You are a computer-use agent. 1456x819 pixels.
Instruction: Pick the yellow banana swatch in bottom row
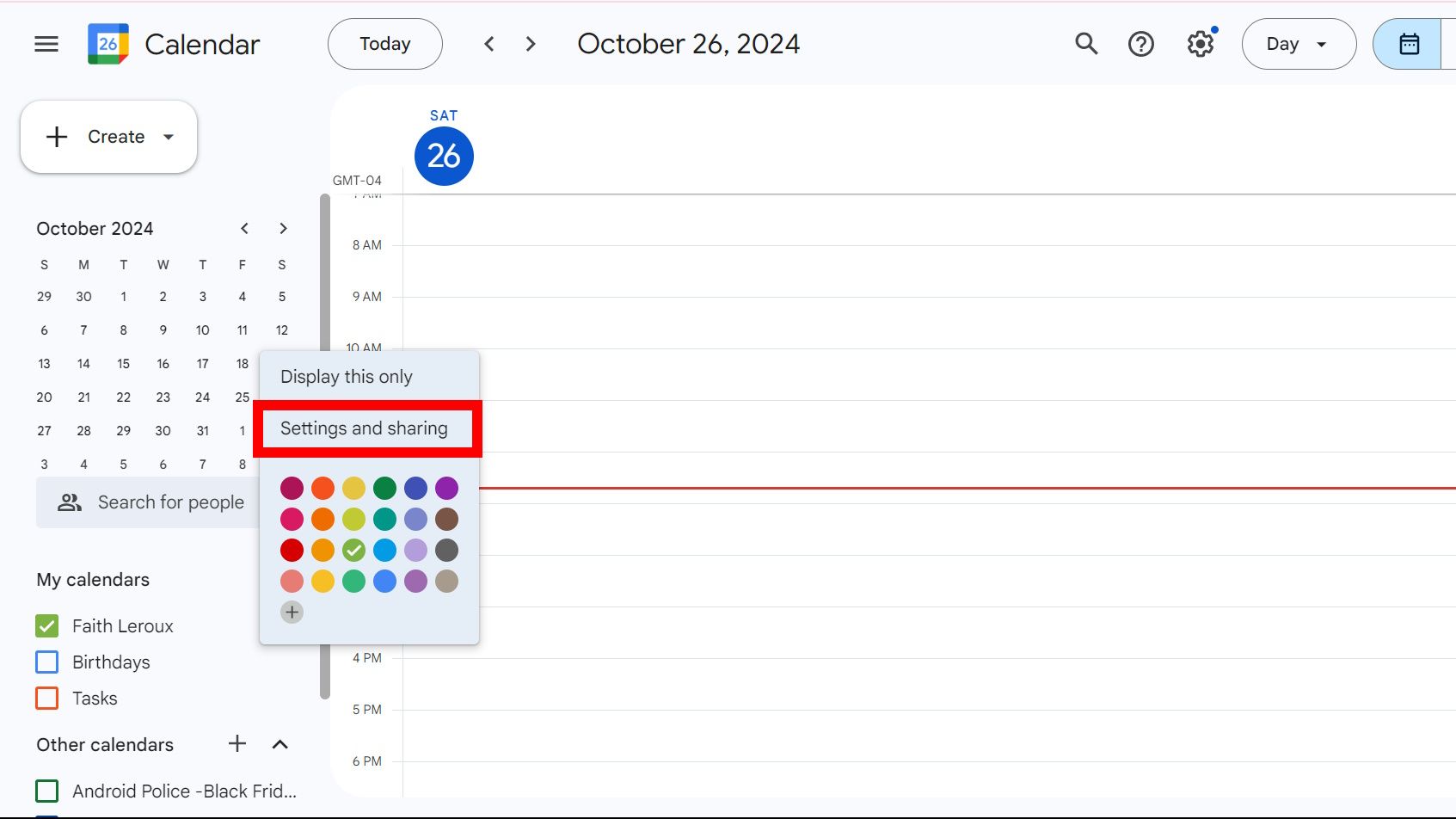pyautogui.click(x=323, y=581)
